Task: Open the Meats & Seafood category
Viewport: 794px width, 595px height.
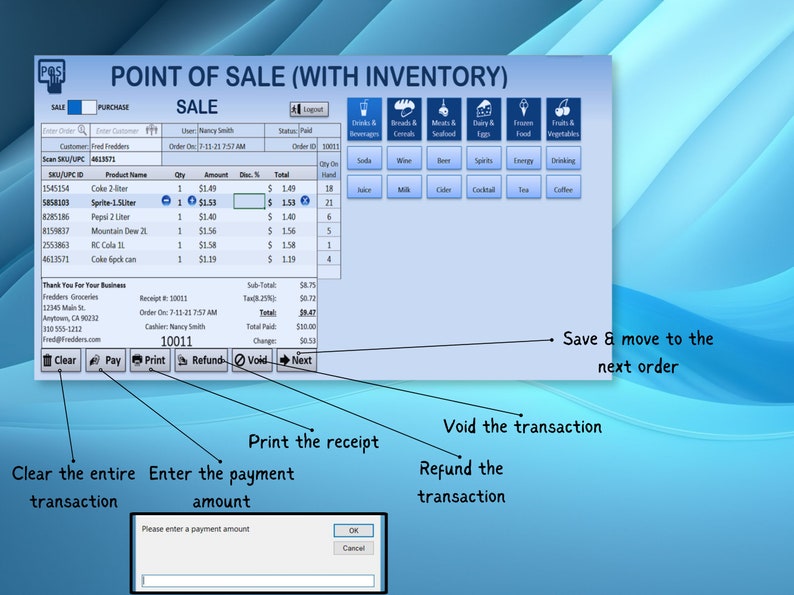Action: click(444, 119)
